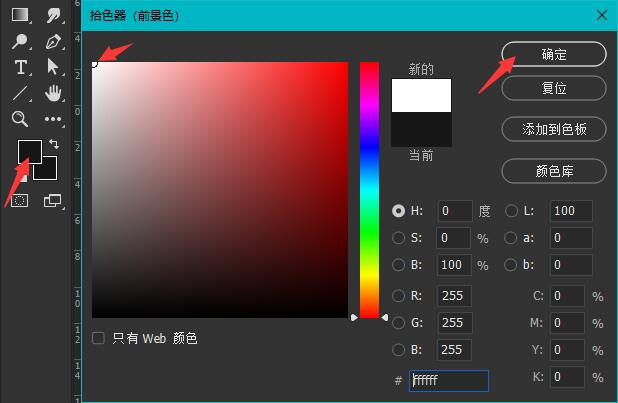Select the Type tool

pyautogui.click(x=20, y=67)
